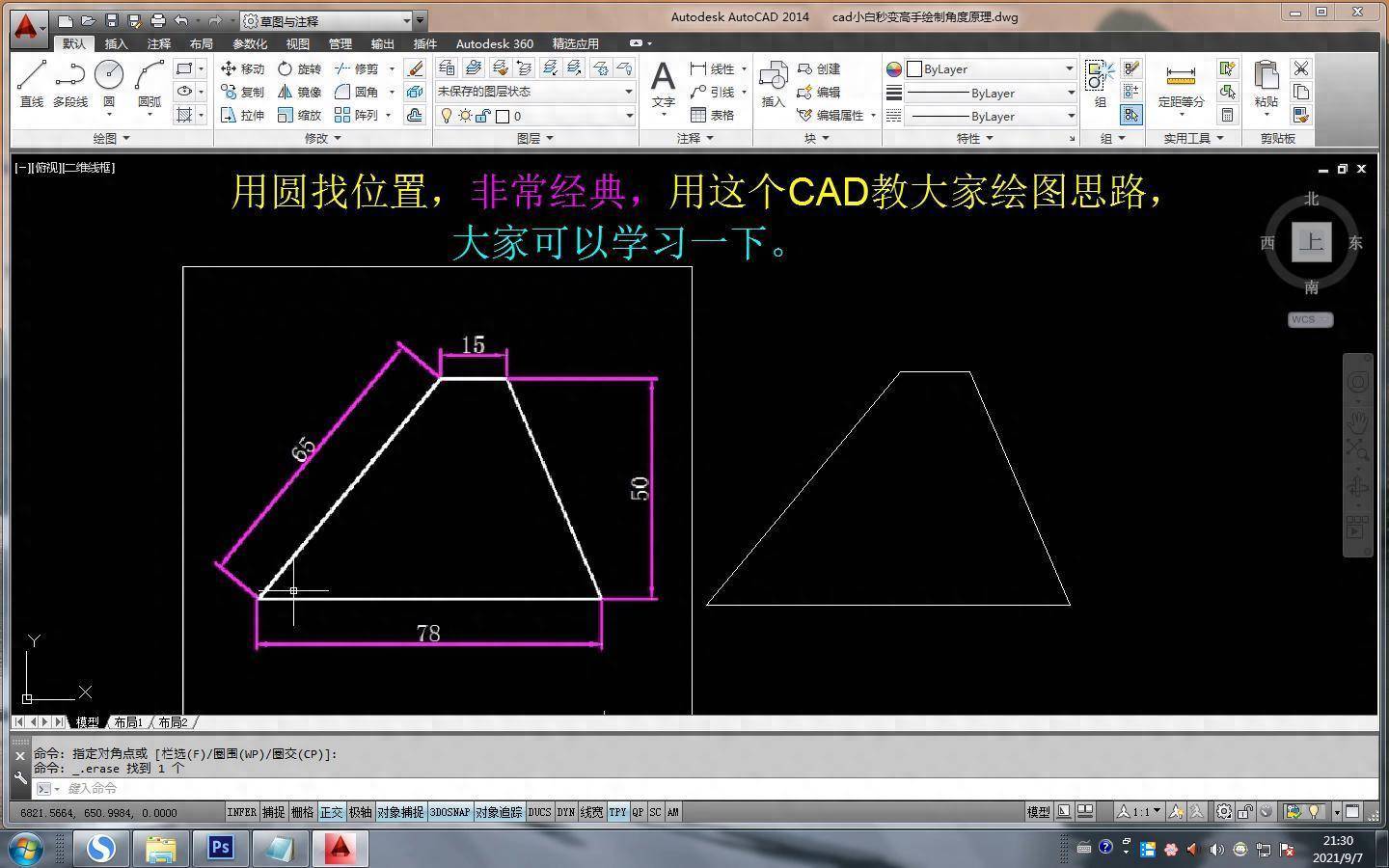Switch to the 布局1 layout tab
Image resolution: width=1389 pixels, height=868 pixels.
pos(128,721)
